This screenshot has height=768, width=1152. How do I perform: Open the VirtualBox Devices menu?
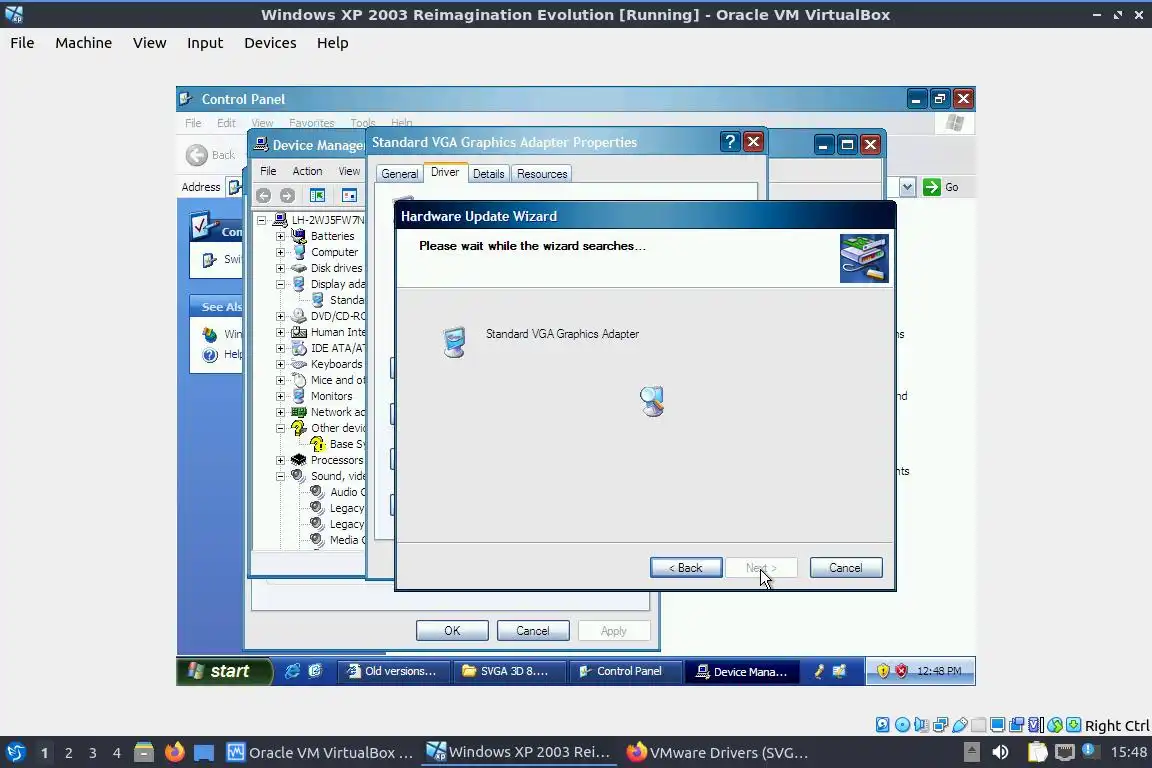click(x=270, y=43)
